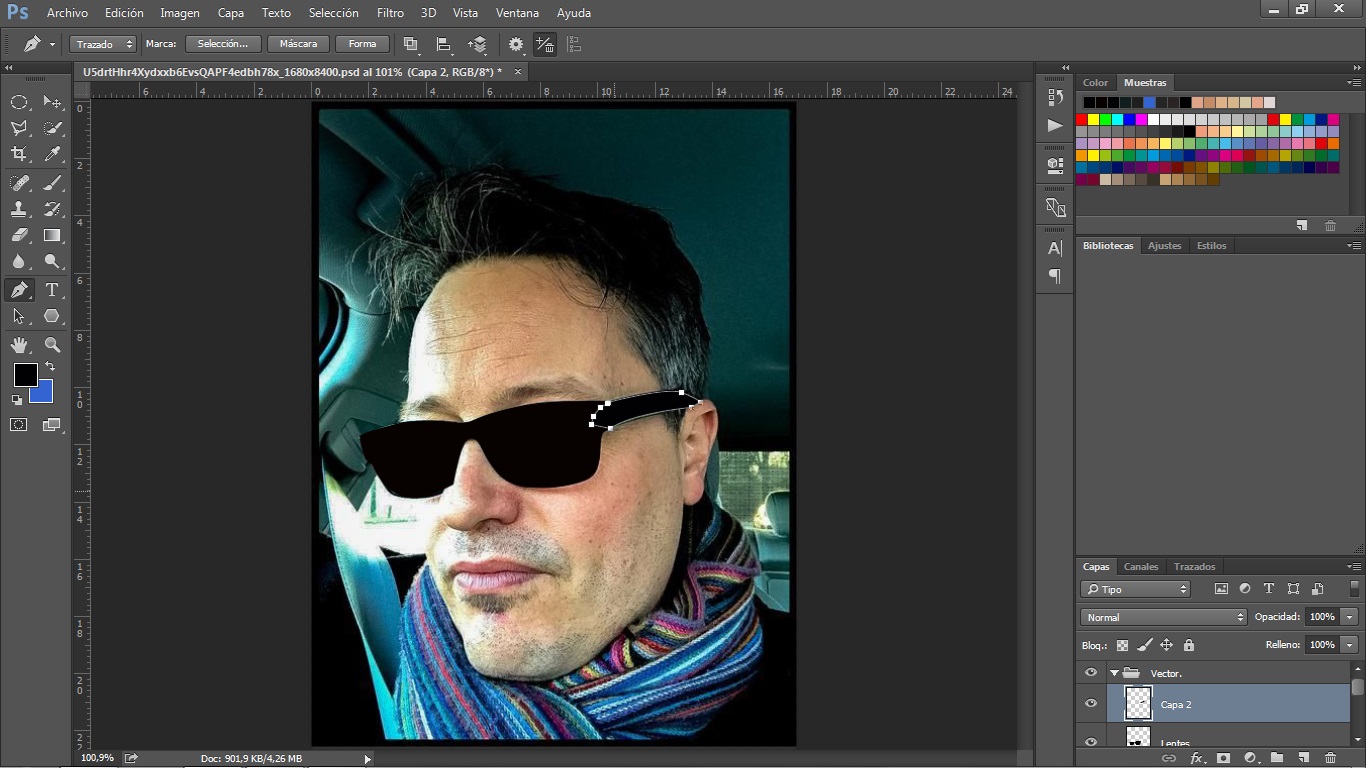The width and height of the screenshot is (1366, 768).
Task: Select the Eraser tool
Action: pos(19,235)
